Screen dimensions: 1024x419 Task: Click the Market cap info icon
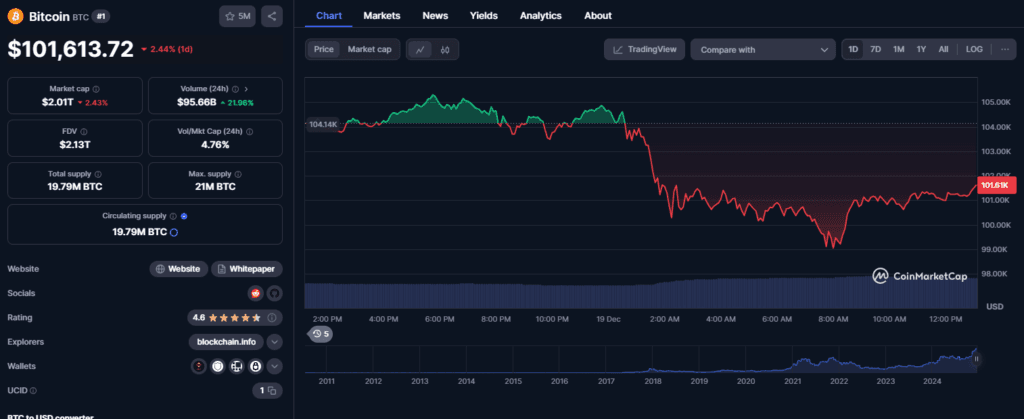click(96, 89)
